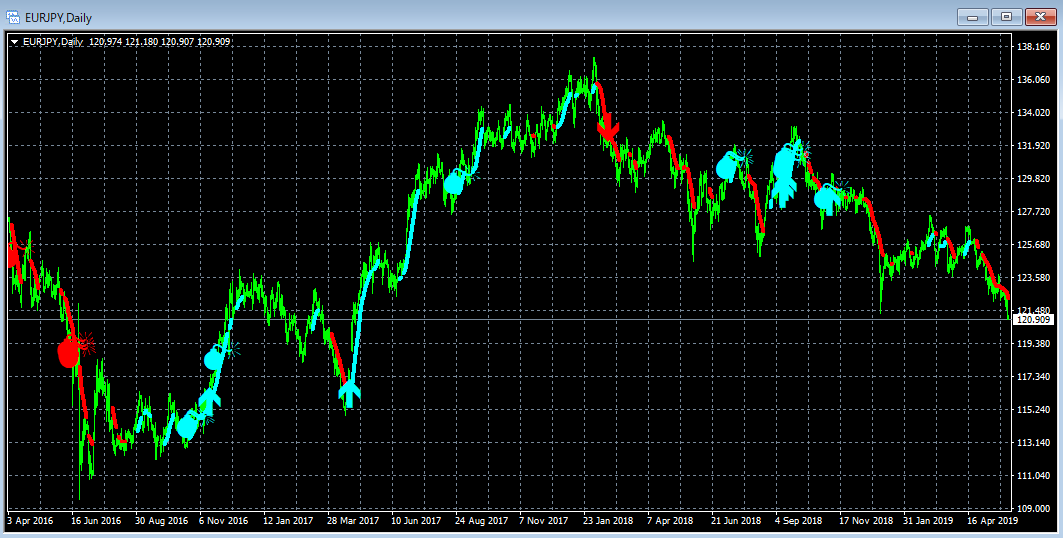Minimize the EURJPY,Daily chart window
Viewport: 1063px width, 538px height.
click(x=973, y=17)
